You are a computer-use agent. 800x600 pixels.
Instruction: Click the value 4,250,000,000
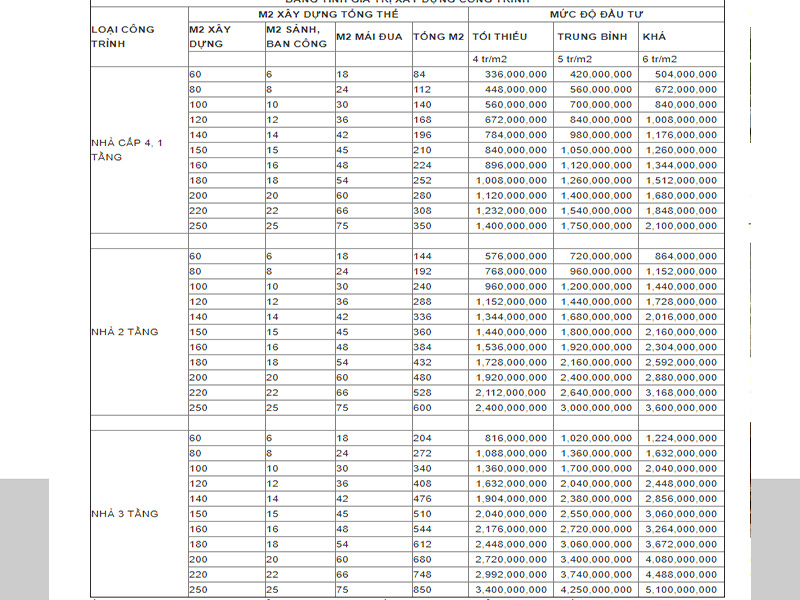pos(596,590)
